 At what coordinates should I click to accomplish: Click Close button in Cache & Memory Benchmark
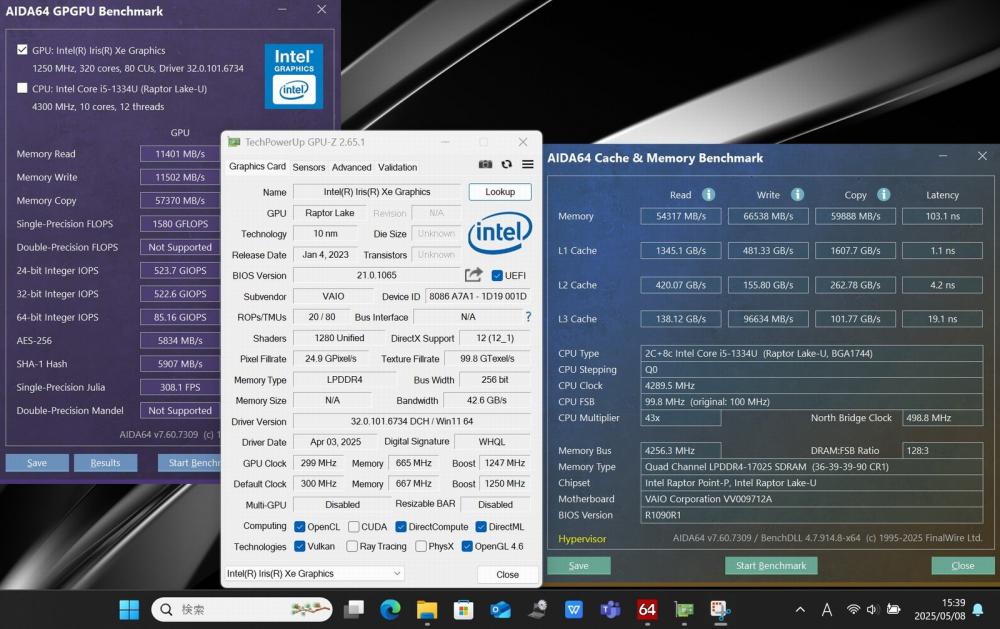pyautogui.click(x=963, y=565)
